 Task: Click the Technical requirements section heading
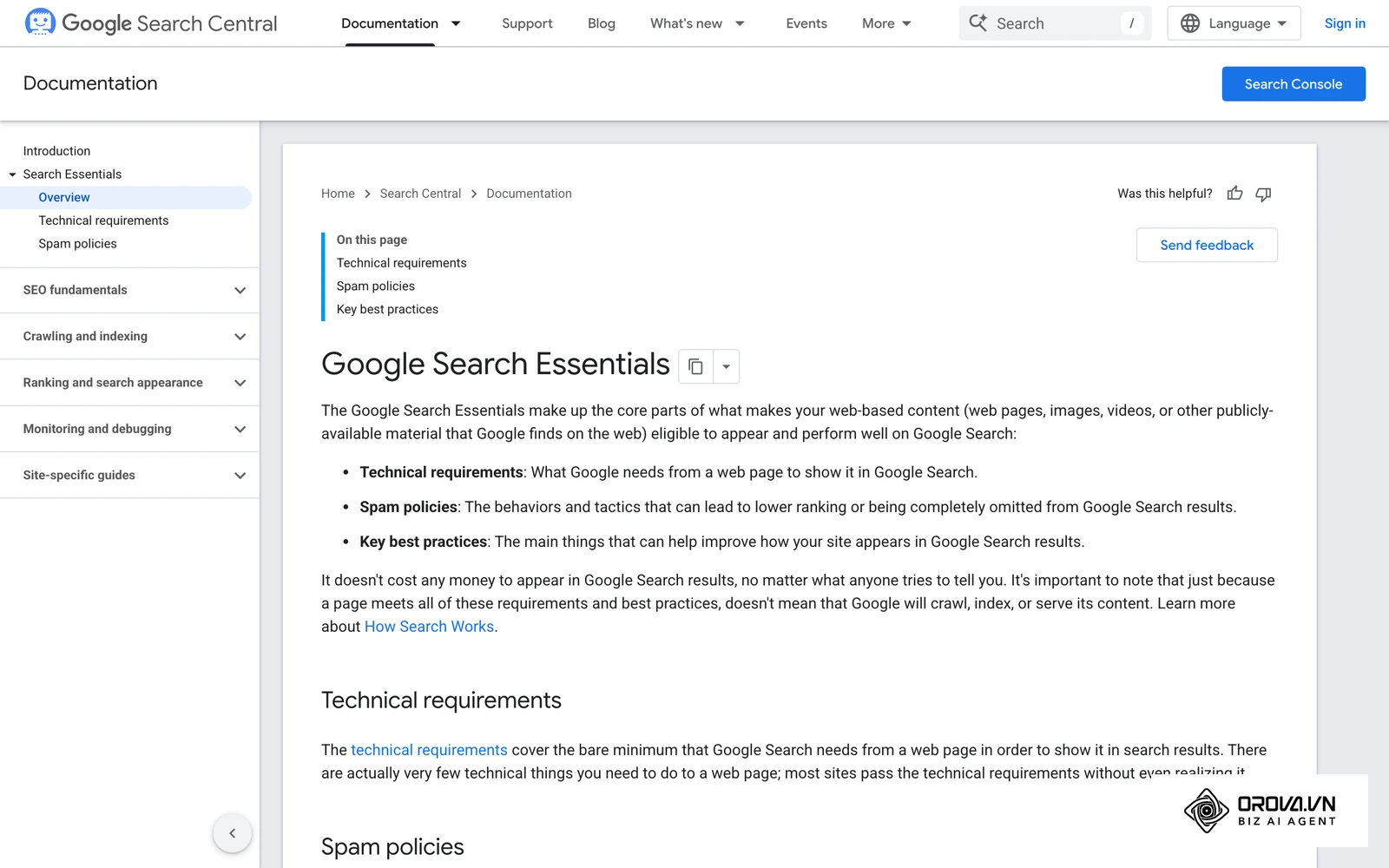point(441,700)
